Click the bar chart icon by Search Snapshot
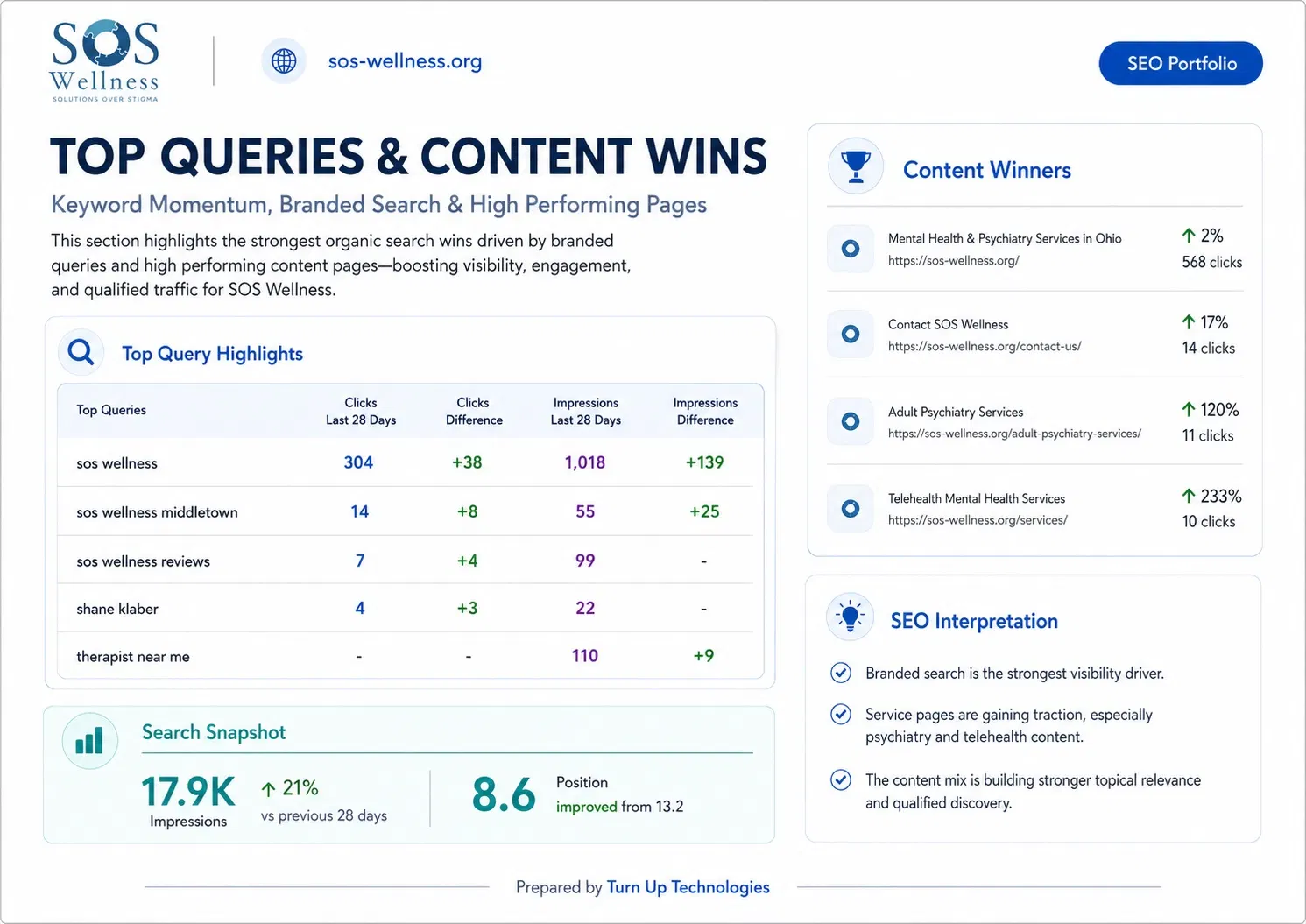 [x=89, y=741]
